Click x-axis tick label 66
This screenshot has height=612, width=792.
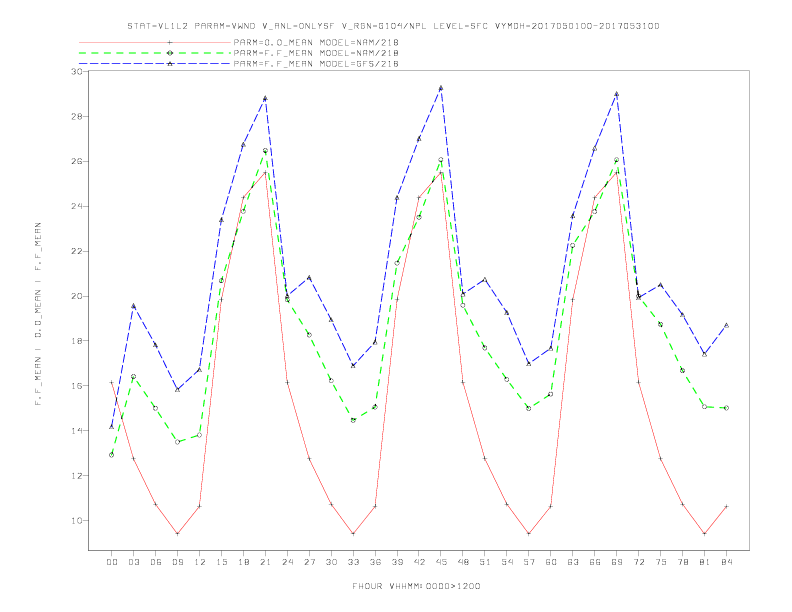click(x=595, y=562)
